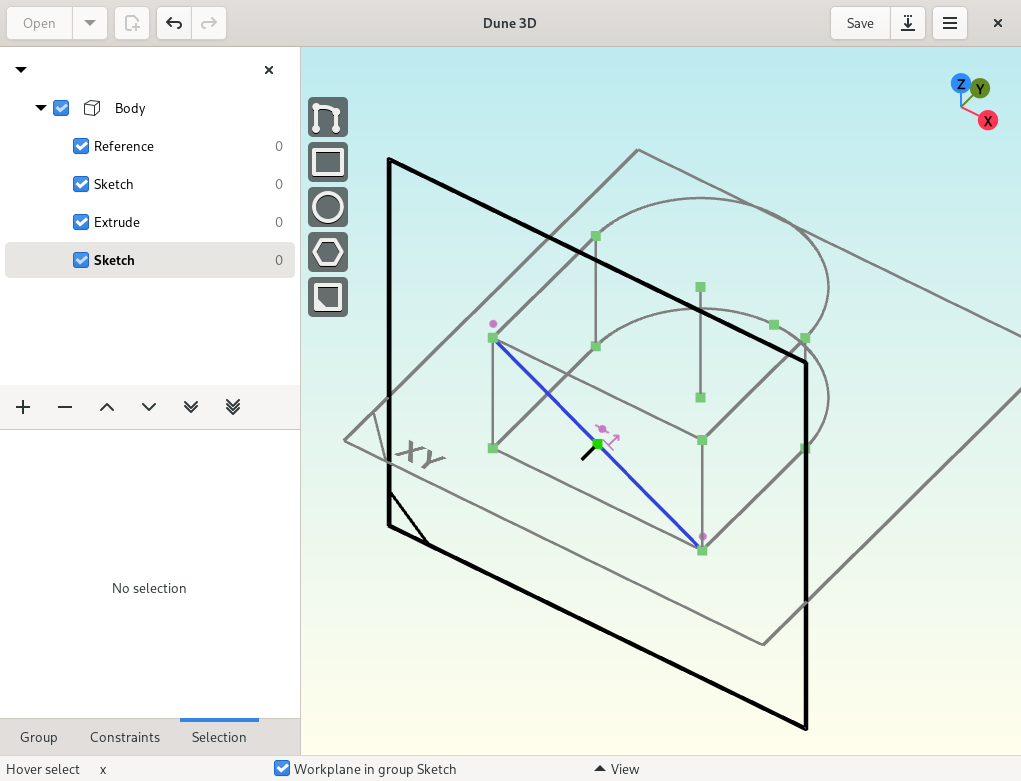This screenshot has width=1021, height=781.
Task: Open the dropdown arrow next to Open
Action: coord(90,23)
